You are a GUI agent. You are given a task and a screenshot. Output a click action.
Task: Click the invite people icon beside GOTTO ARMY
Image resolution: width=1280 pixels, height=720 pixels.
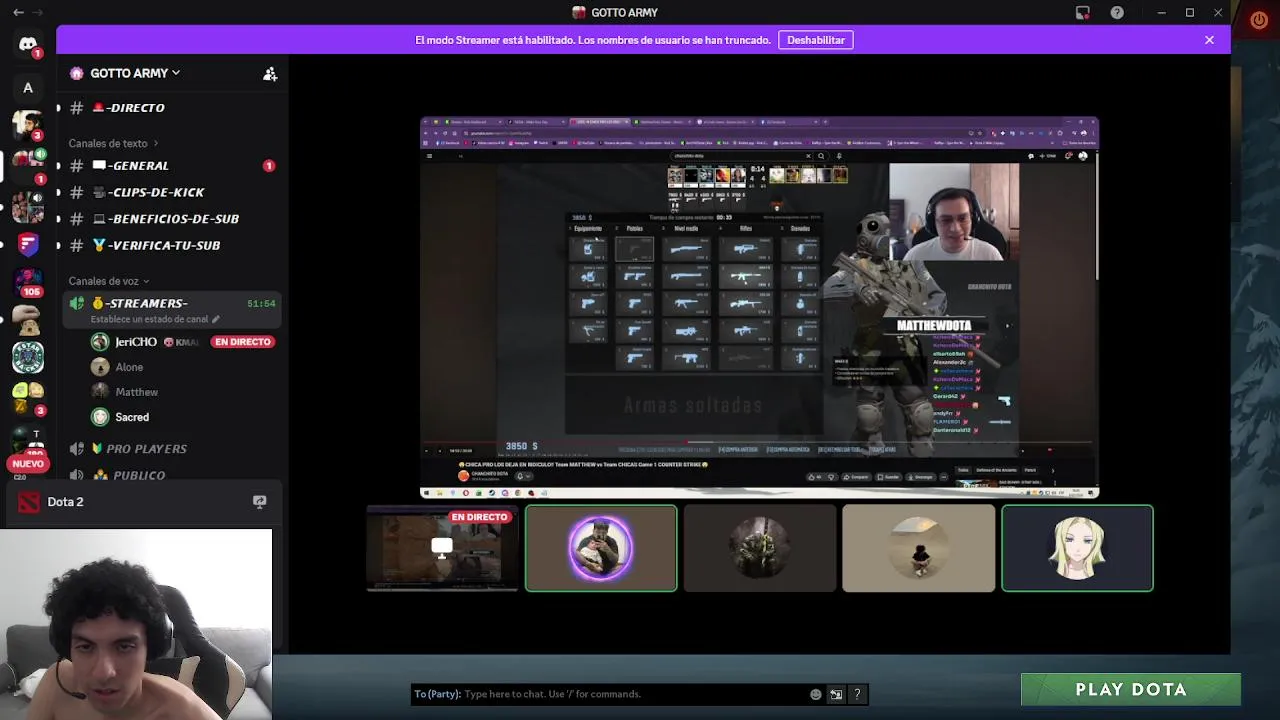[270, 73]
